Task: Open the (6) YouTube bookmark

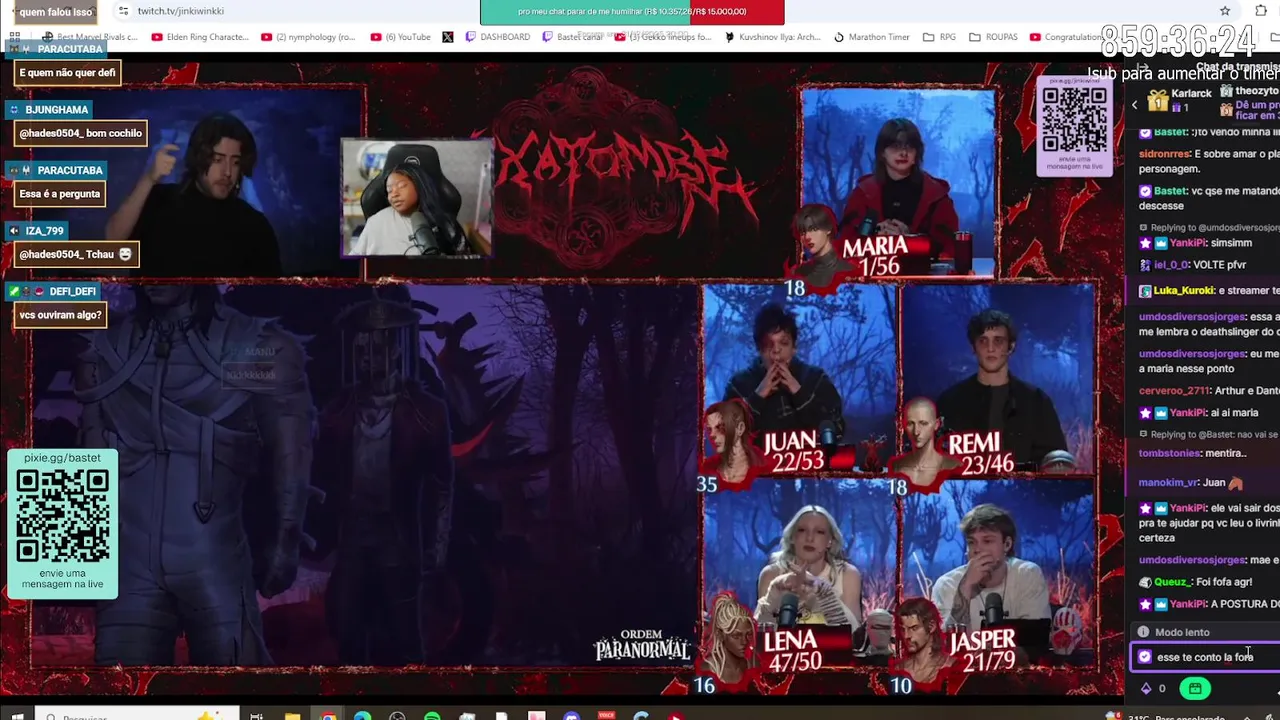Action: pos(400,37)
